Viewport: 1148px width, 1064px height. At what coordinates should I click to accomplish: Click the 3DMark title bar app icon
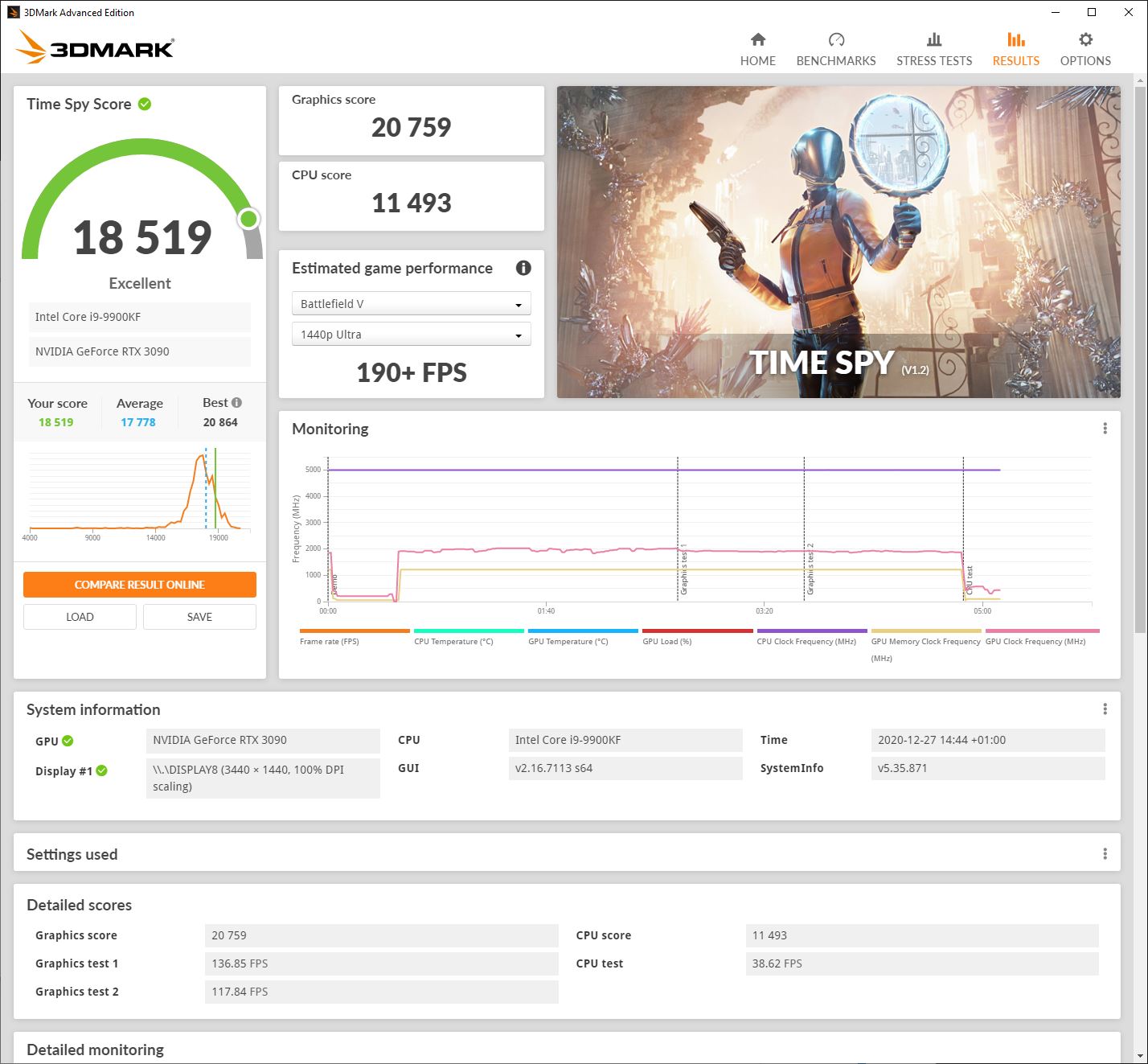pos(14,12)
